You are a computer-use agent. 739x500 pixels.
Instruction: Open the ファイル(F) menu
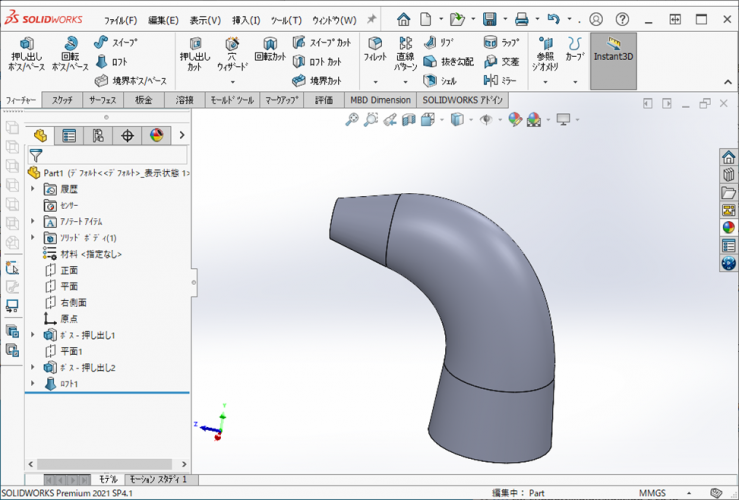tap(121, 20)
